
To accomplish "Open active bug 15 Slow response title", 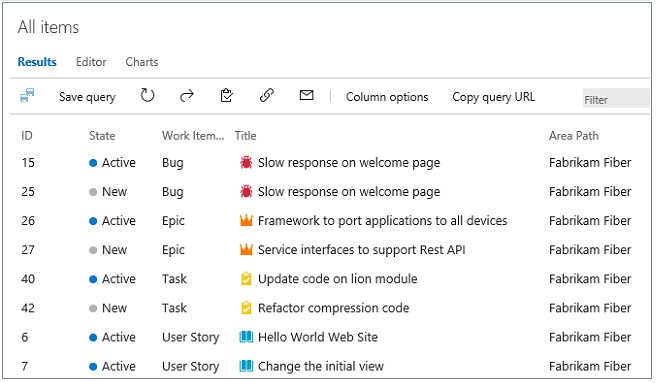I will pyautogui.click(x=349, y=163).
